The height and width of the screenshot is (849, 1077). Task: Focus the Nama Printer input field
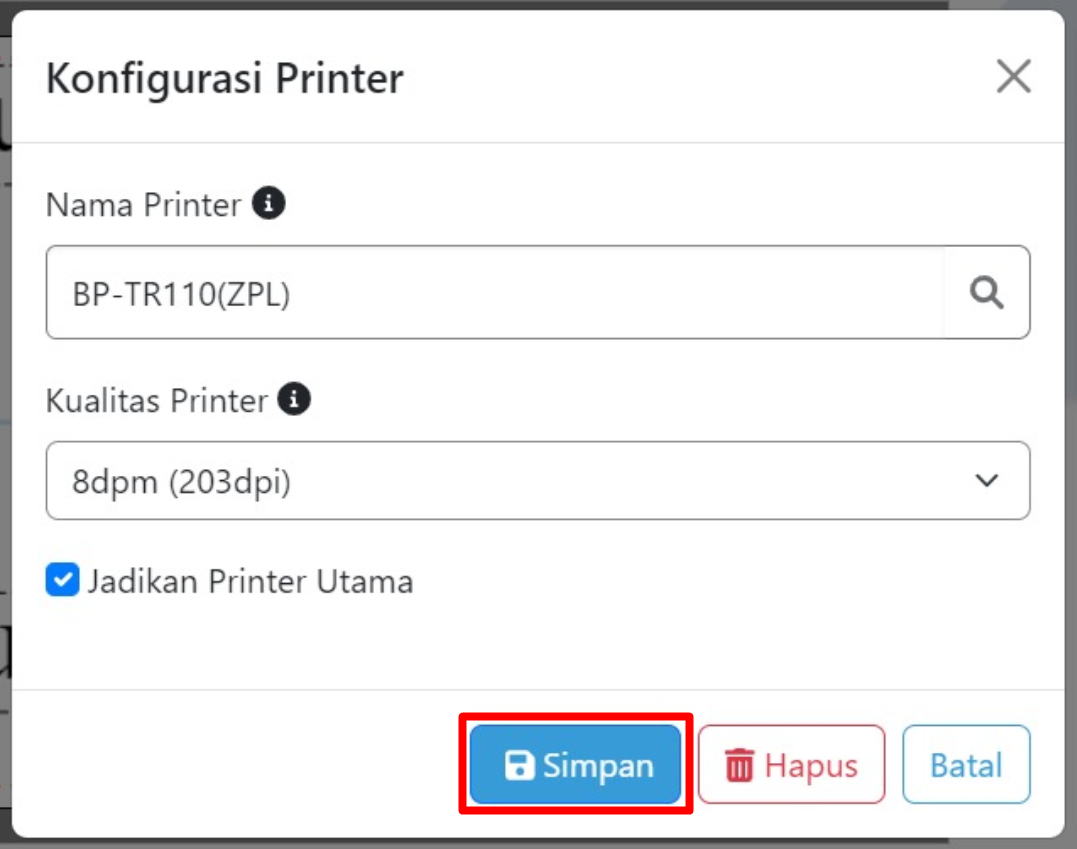coord(495,293)
